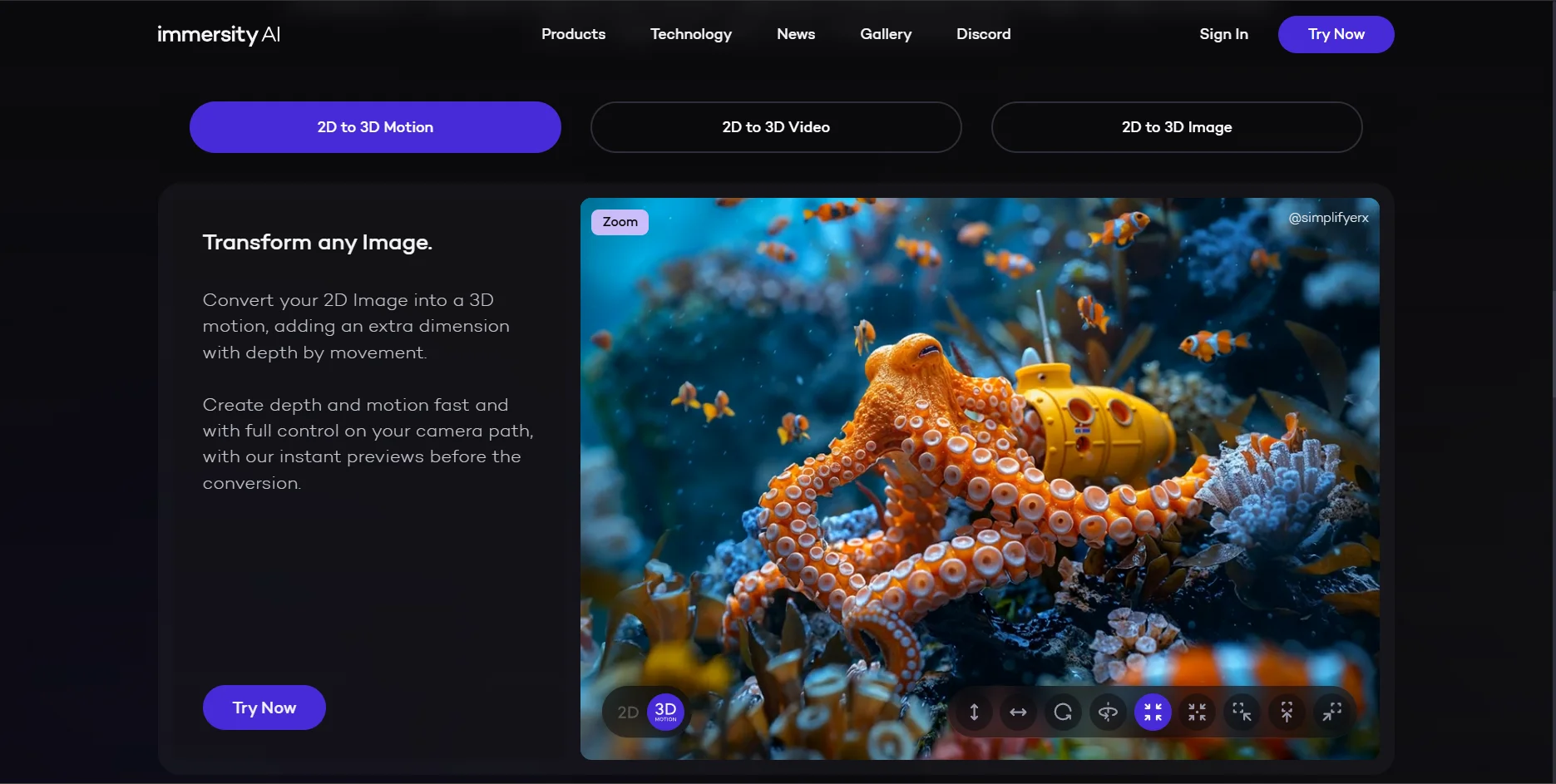Switch preview to 2D mode
The image size is (1556, 784).
coord(628,713)
